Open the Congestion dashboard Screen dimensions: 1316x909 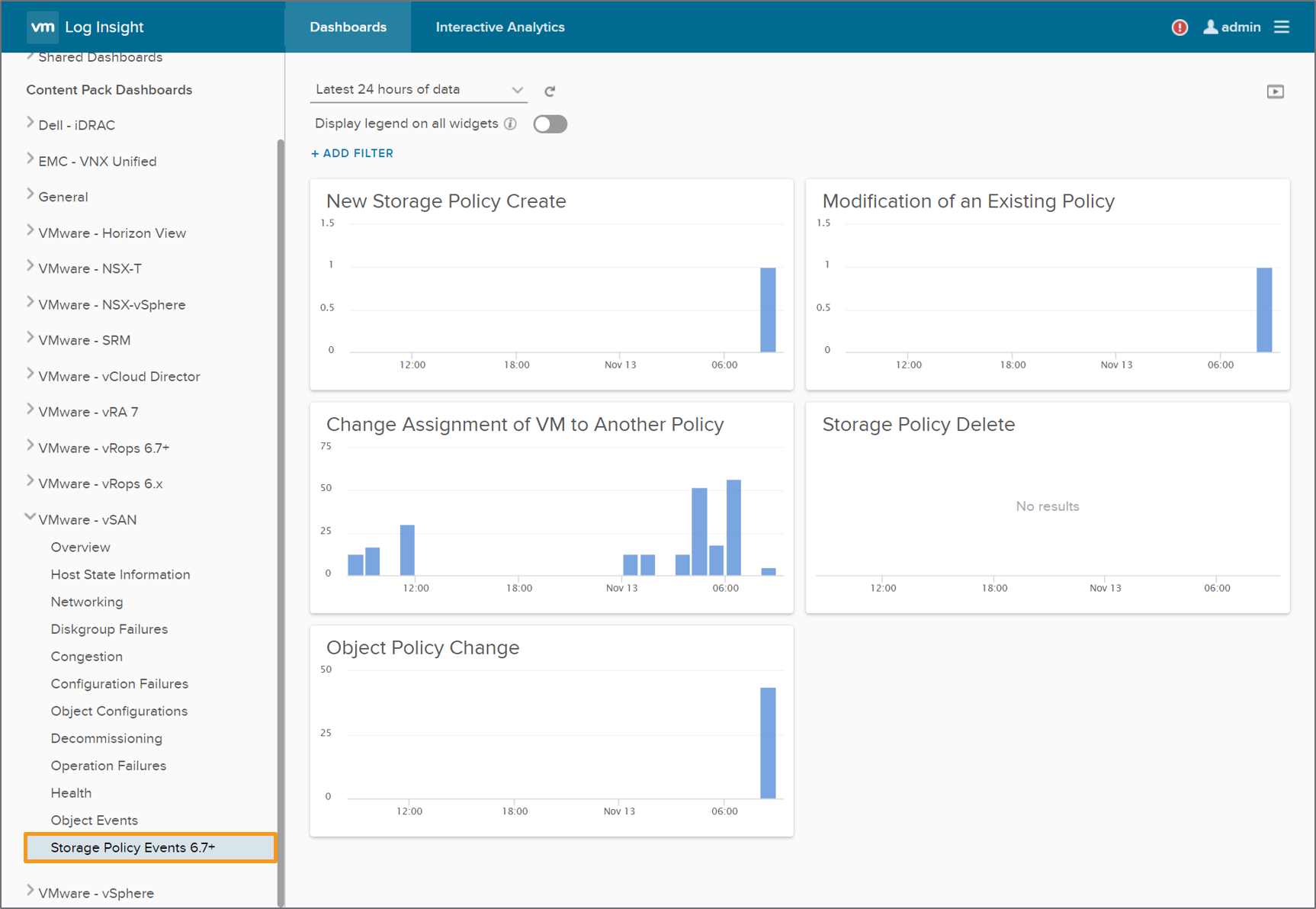pyautogui.click(x=86, y=657)
